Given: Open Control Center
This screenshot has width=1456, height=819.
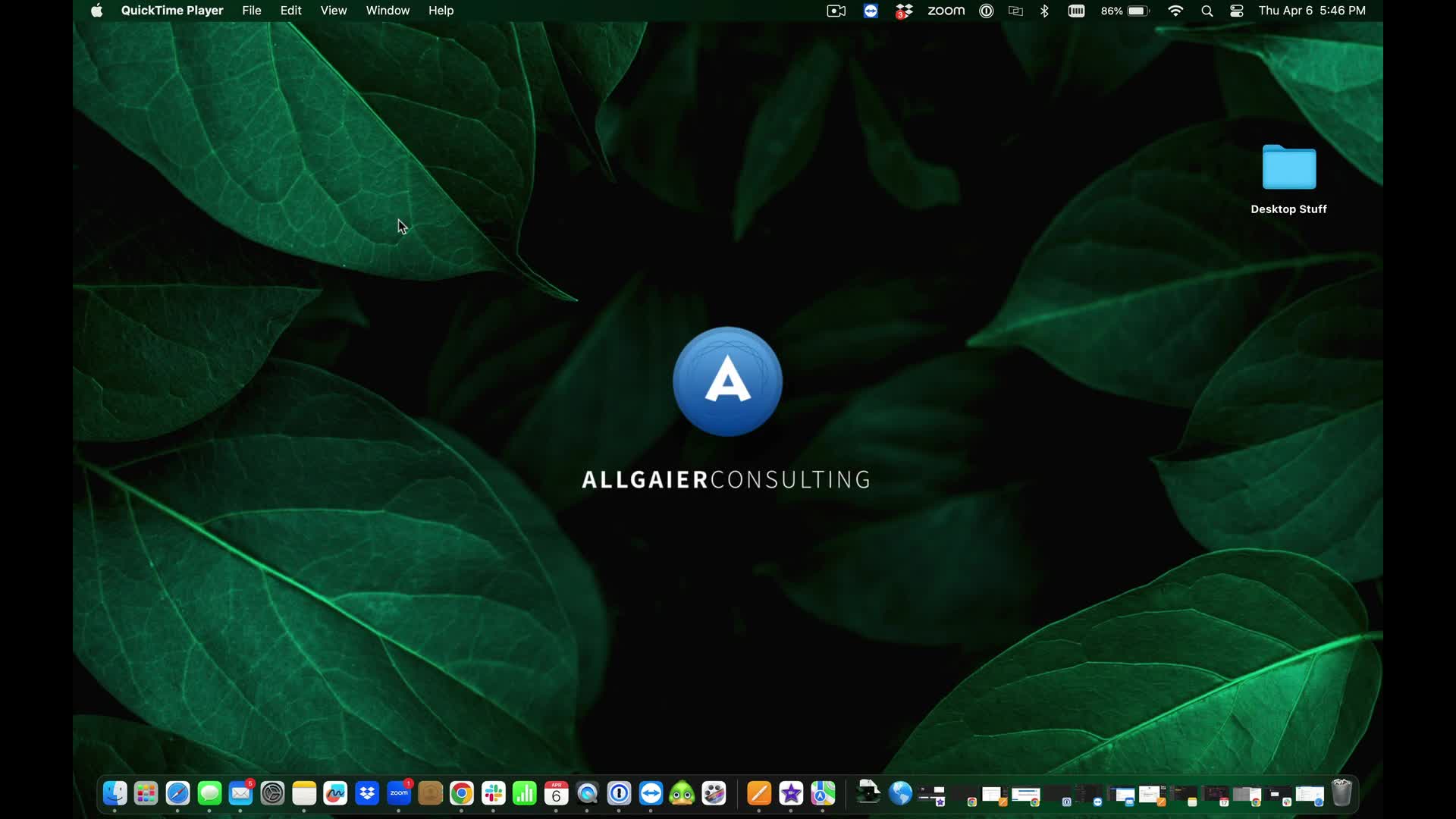Looking at the screenshot, I should point(1237,11).
